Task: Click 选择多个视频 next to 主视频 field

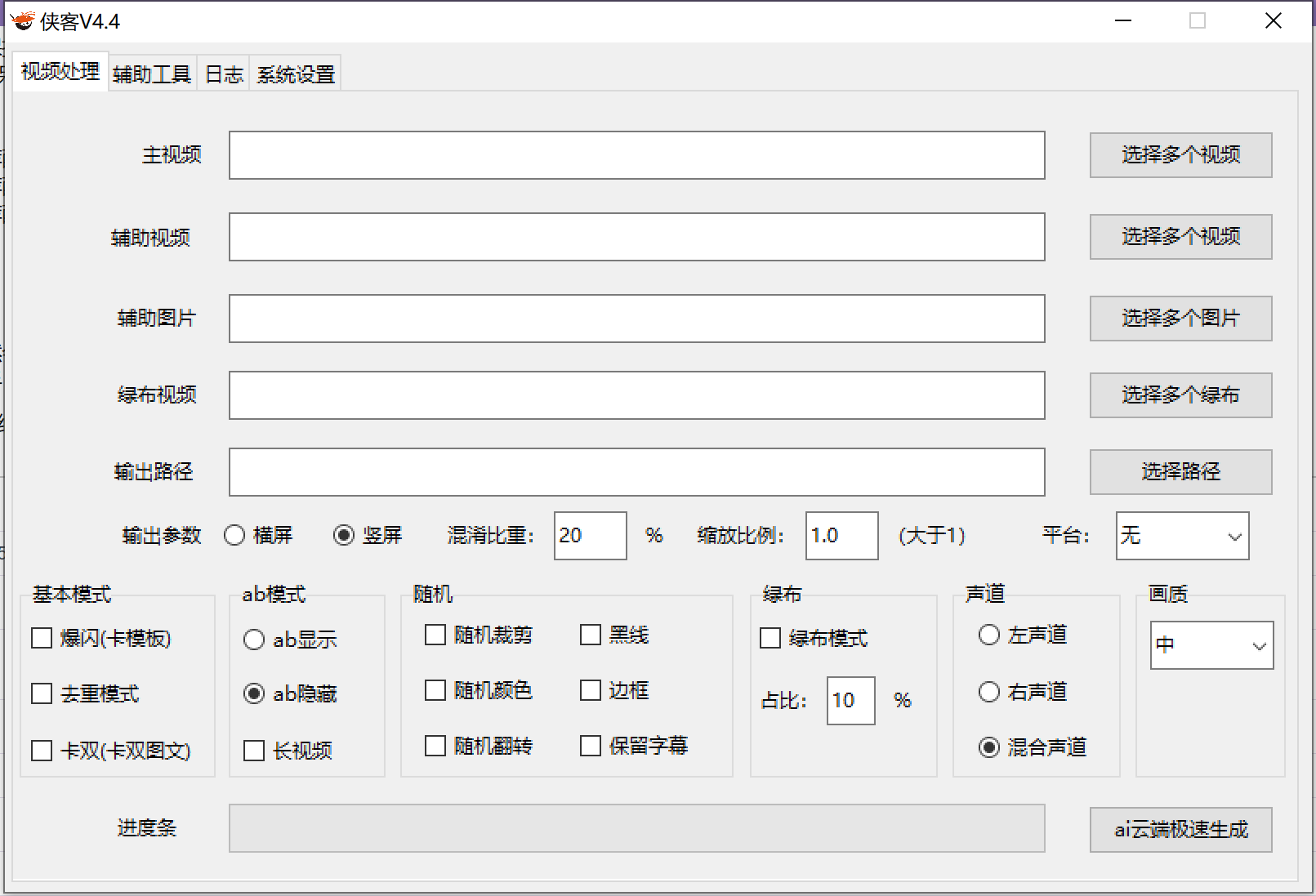Action: (1180, 155)
